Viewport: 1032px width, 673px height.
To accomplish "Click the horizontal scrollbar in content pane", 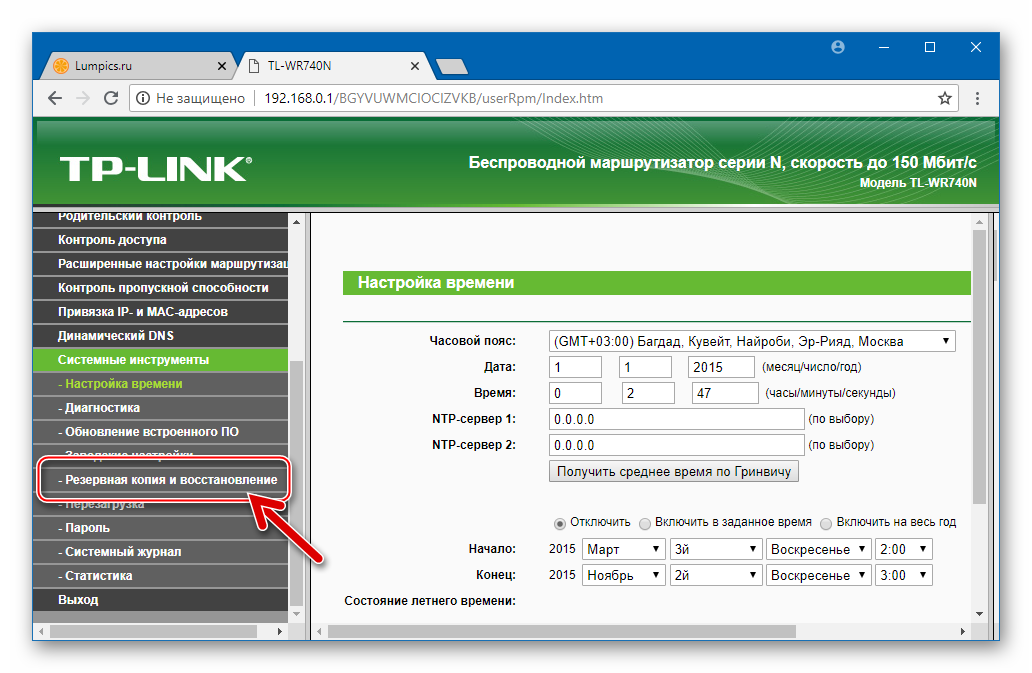I will (x=560, y=631).
